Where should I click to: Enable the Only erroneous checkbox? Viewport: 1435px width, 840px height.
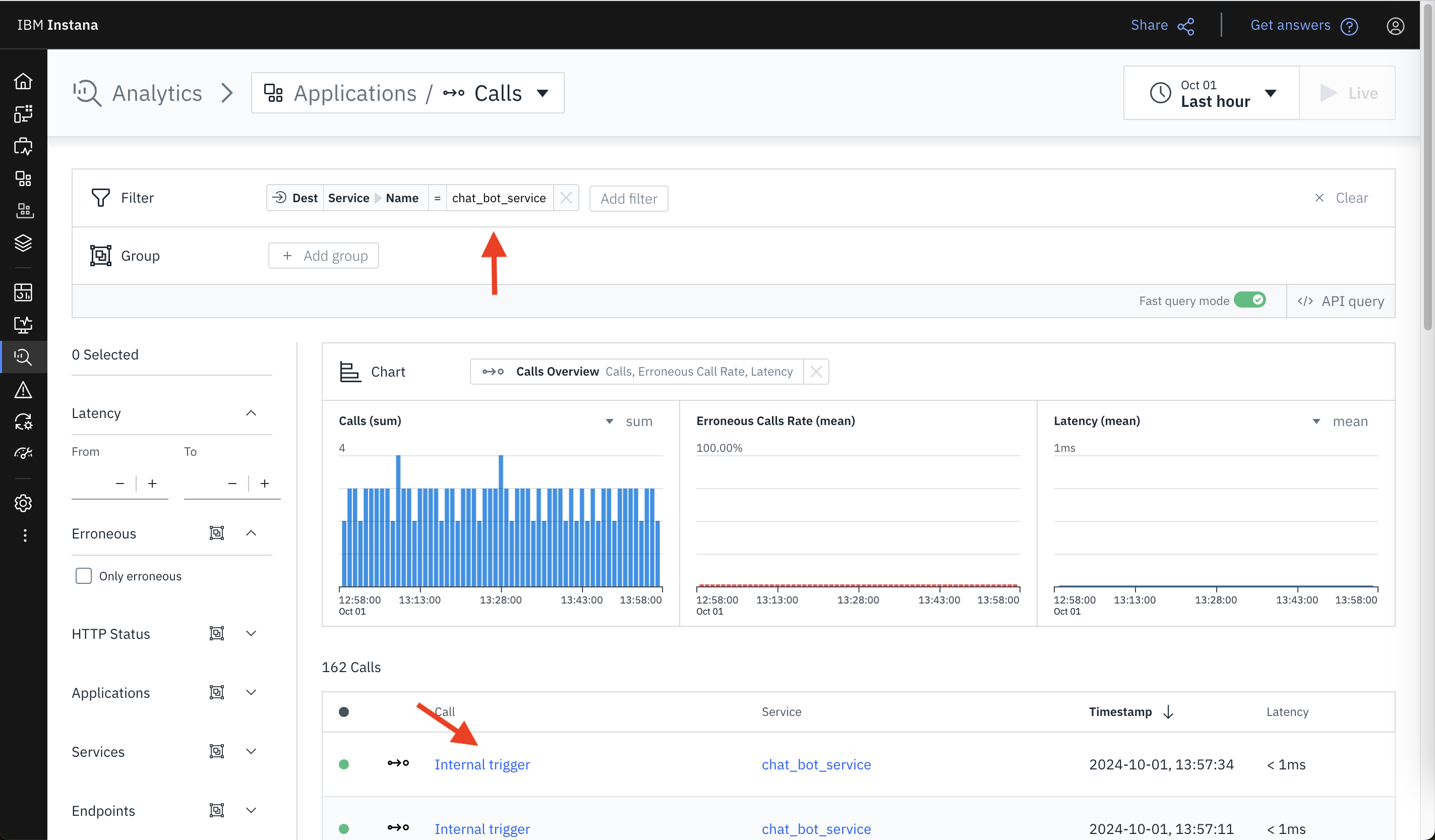[83, 576]
